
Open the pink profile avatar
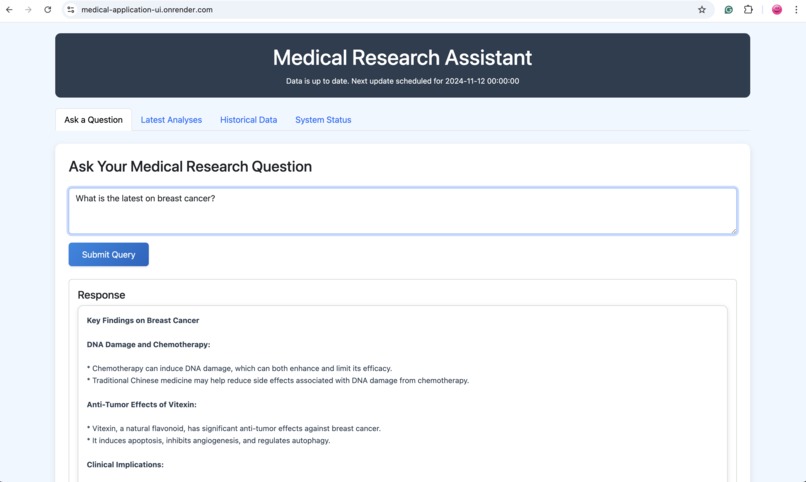coord(777,10)
